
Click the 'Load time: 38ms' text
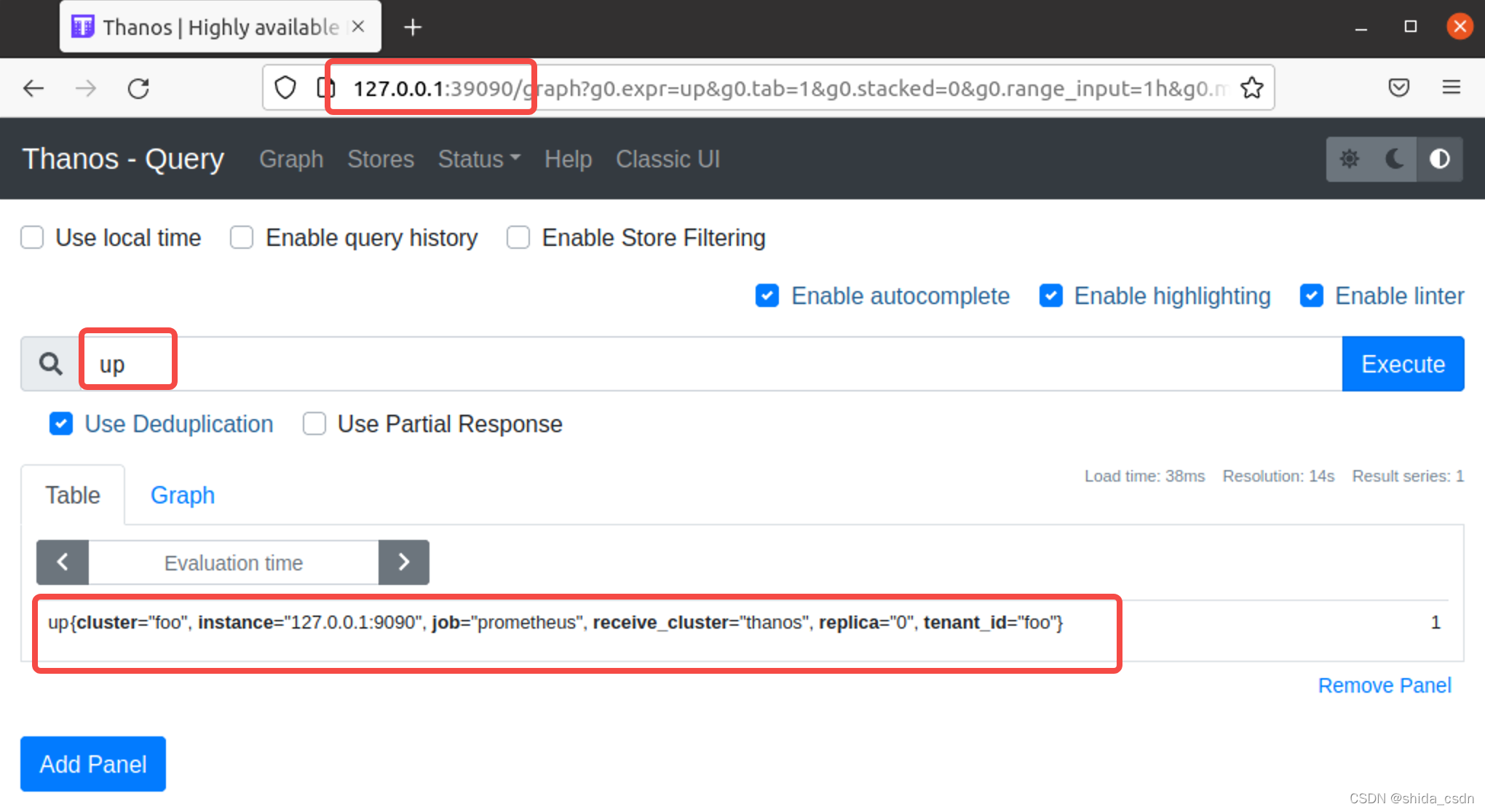[1144, 476]
